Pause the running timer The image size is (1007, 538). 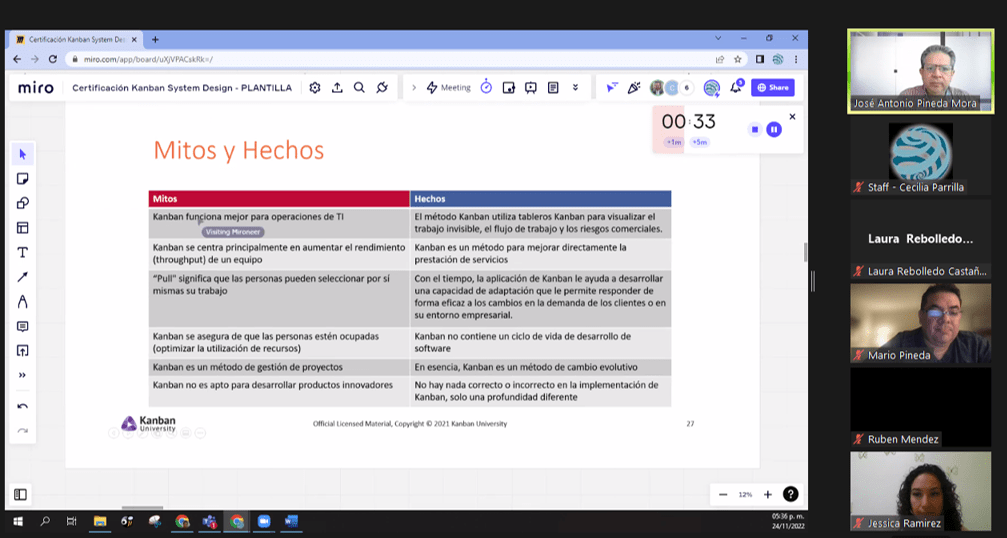[x=773, y=129]
